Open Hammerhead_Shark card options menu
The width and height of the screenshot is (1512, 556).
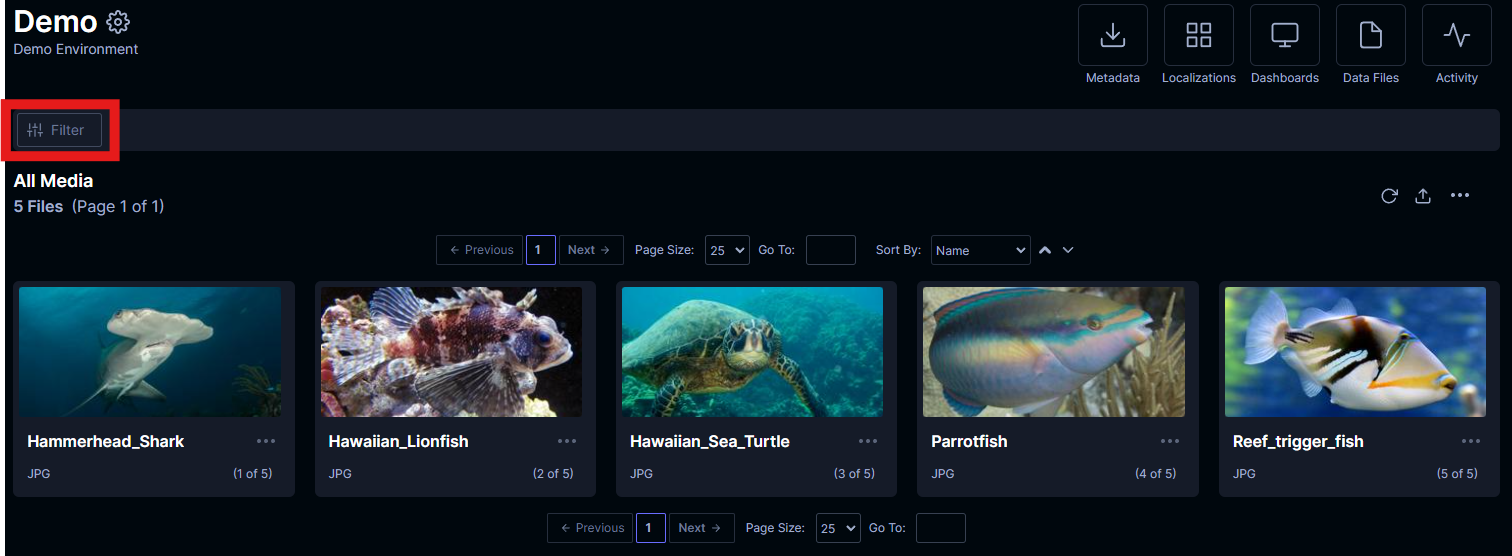(x=266, y=441)
